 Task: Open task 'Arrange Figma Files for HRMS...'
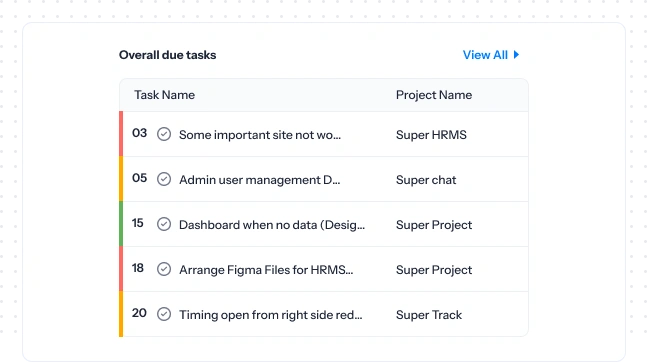tap(266, 270)
